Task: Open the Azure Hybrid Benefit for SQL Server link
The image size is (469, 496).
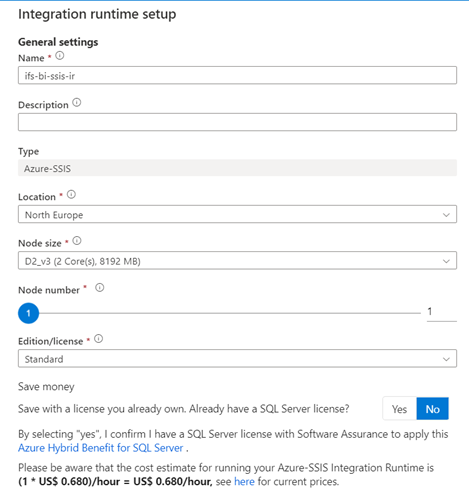Action: pos(101,448)
